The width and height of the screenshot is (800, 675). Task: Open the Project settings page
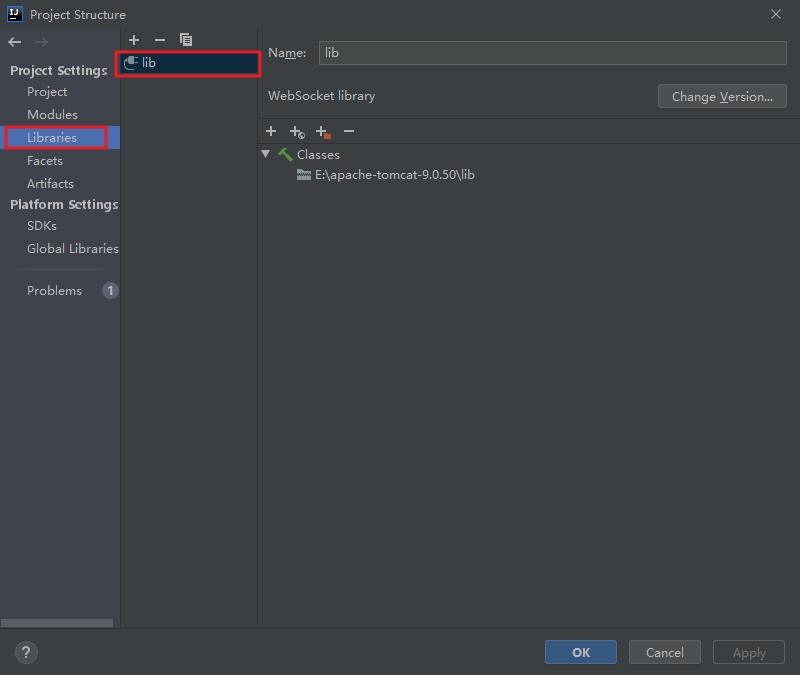click(47, 92)
